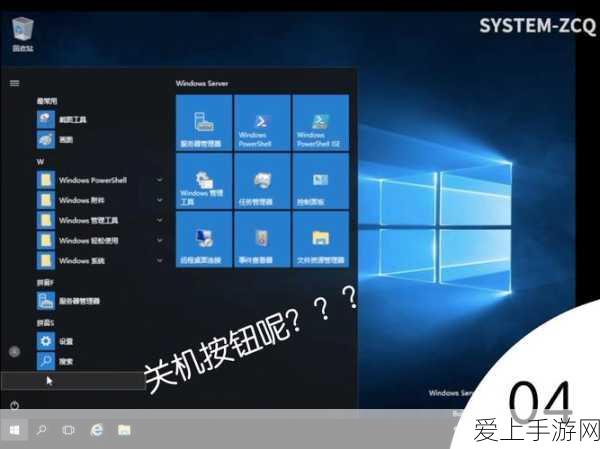Screen dimensions: 600x449
Task: Open Task View from the taskbar
Action: pos(68,430)
